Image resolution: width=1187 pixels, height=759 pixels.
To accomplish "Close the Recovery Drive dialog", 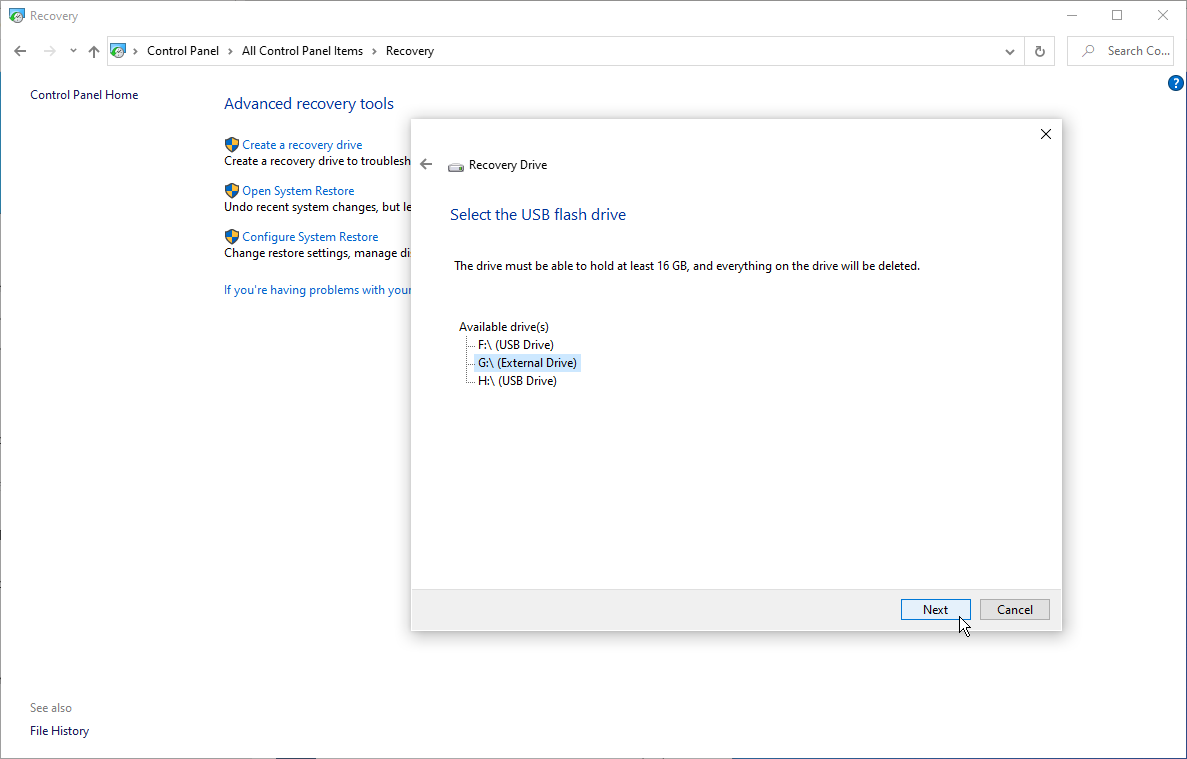I will click(x=1045, y=134).
